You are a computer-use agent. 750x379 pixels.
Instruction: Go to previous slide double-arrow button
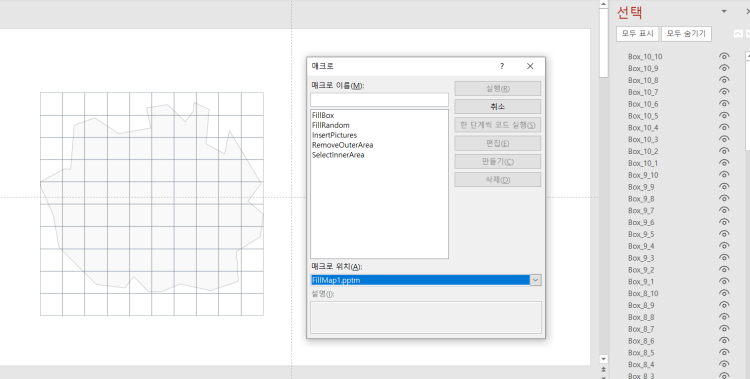[604, 369]
